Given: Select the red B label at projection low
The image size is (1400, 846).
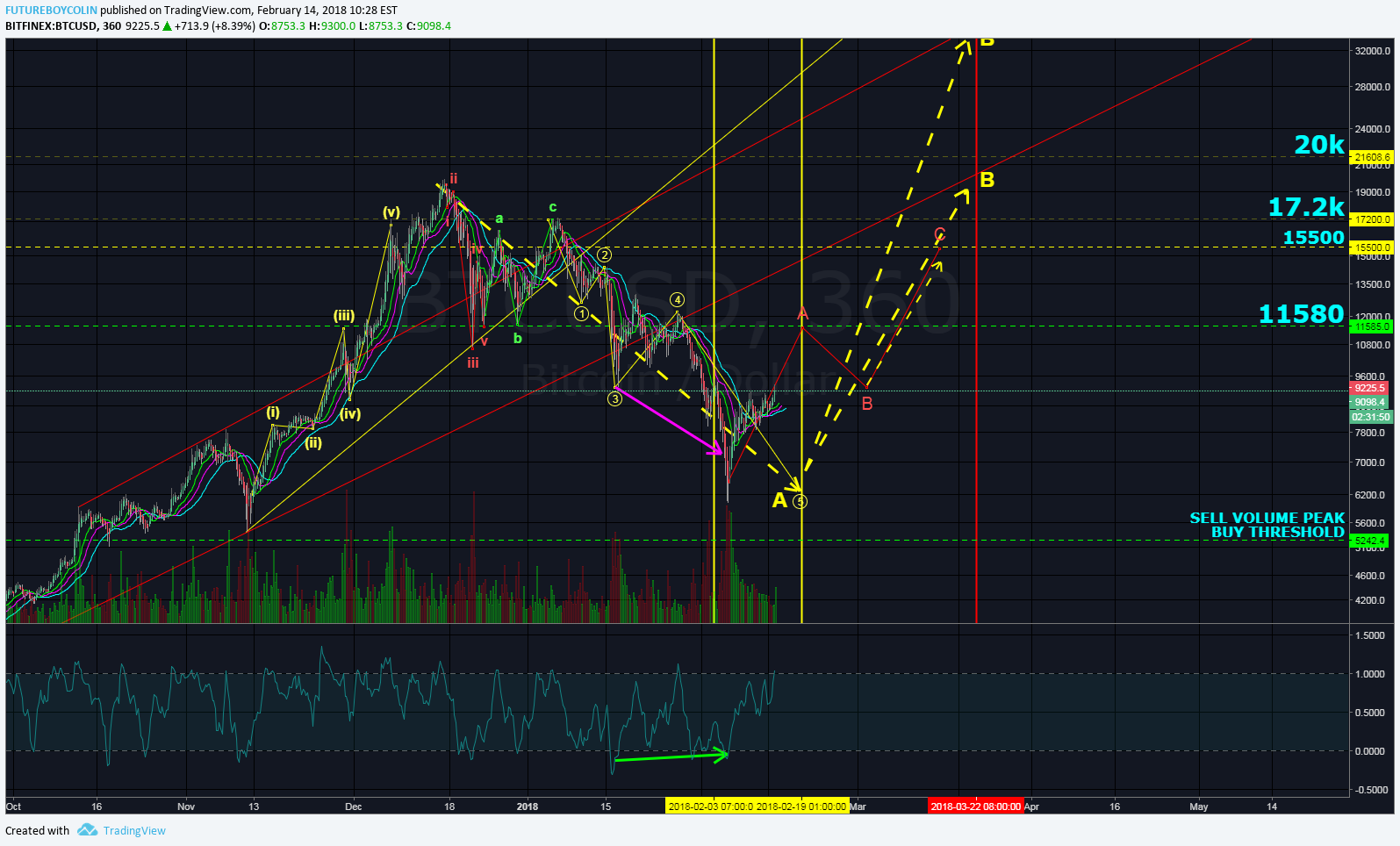Looking at the screenshot, I should click(x=867, y=404).
